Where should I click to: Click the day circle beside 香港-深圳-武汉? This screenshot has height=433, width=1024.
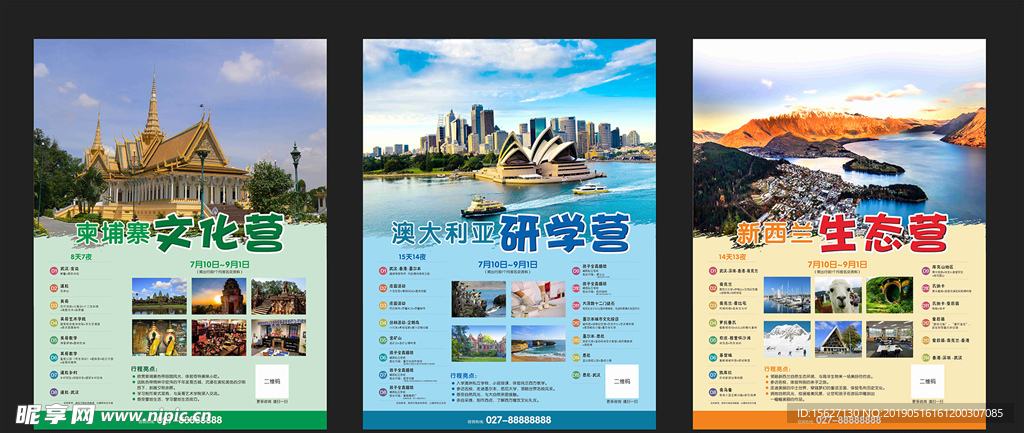click(925, 357)
